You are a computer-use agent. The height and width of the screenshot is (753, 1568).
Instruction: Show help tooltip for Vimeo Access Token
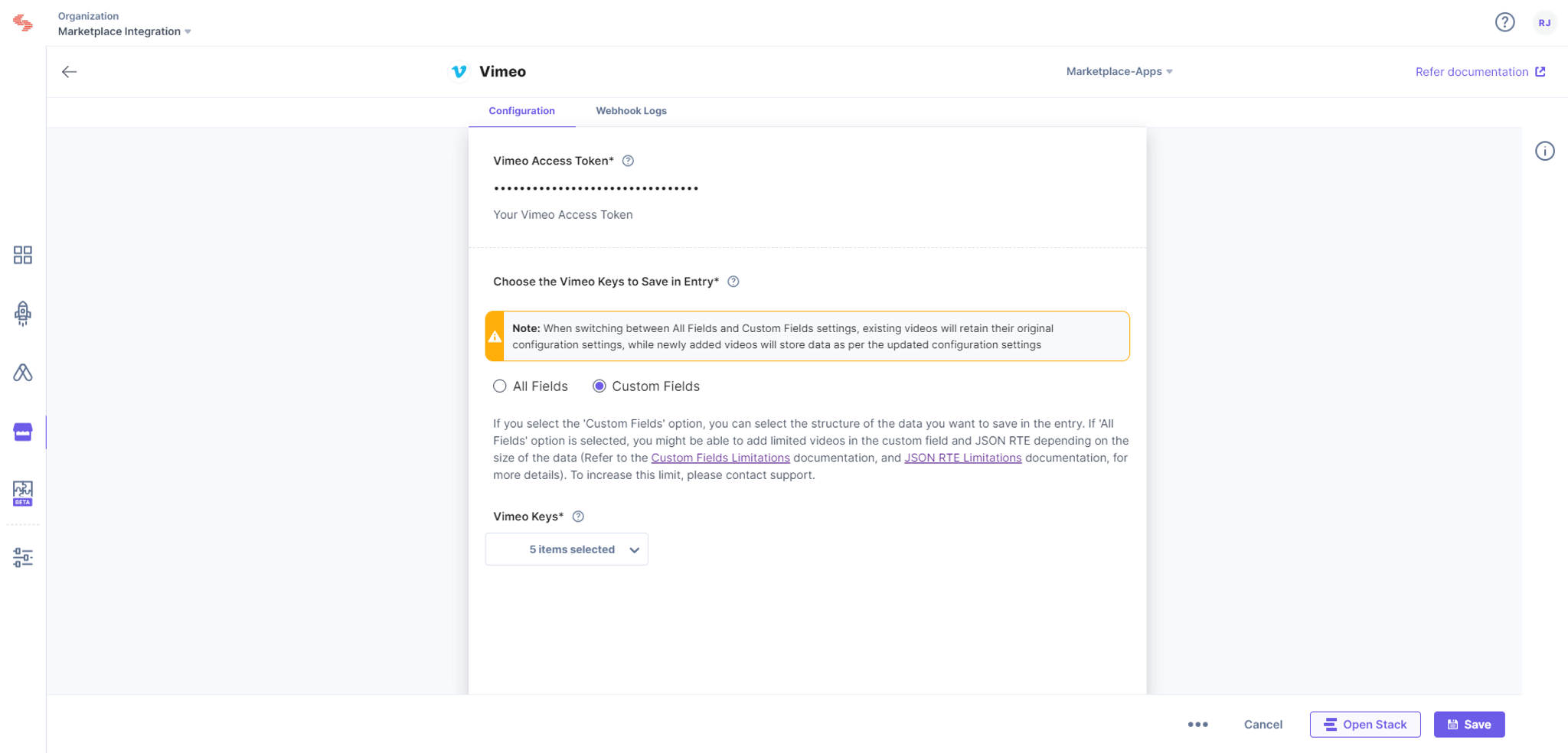coord(628,161)
